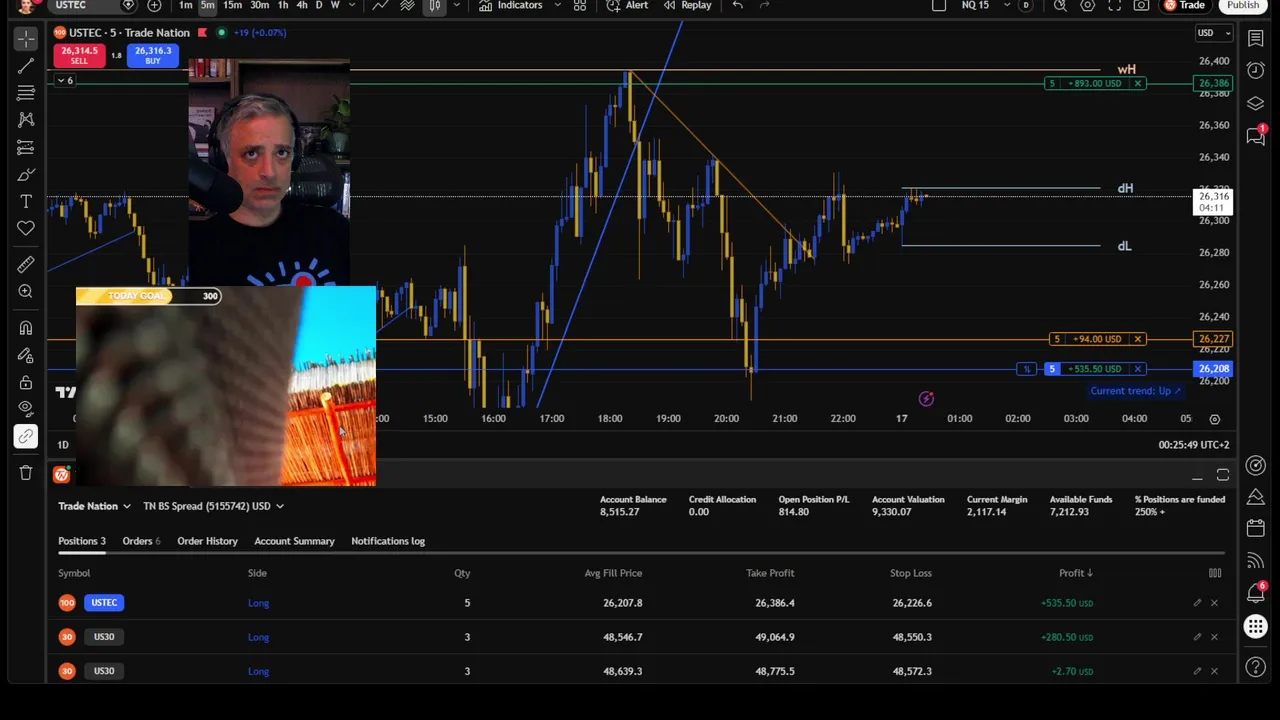The width and height of the screenshot is (1280, 720).
Task: Toggle the drawings sync link icon
Action: [26, 437]
